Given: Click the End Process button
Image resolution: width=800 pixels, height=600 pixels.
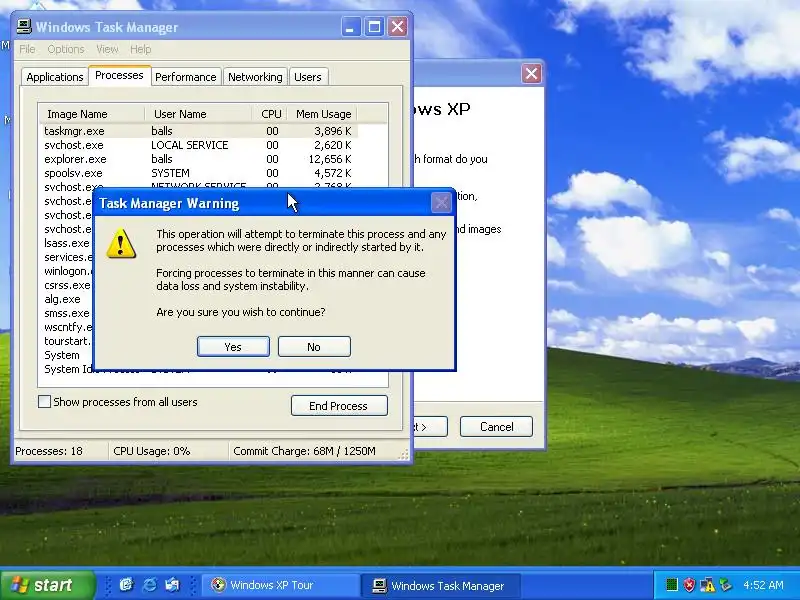Looking at the screenshot, I should click(339, 406).
